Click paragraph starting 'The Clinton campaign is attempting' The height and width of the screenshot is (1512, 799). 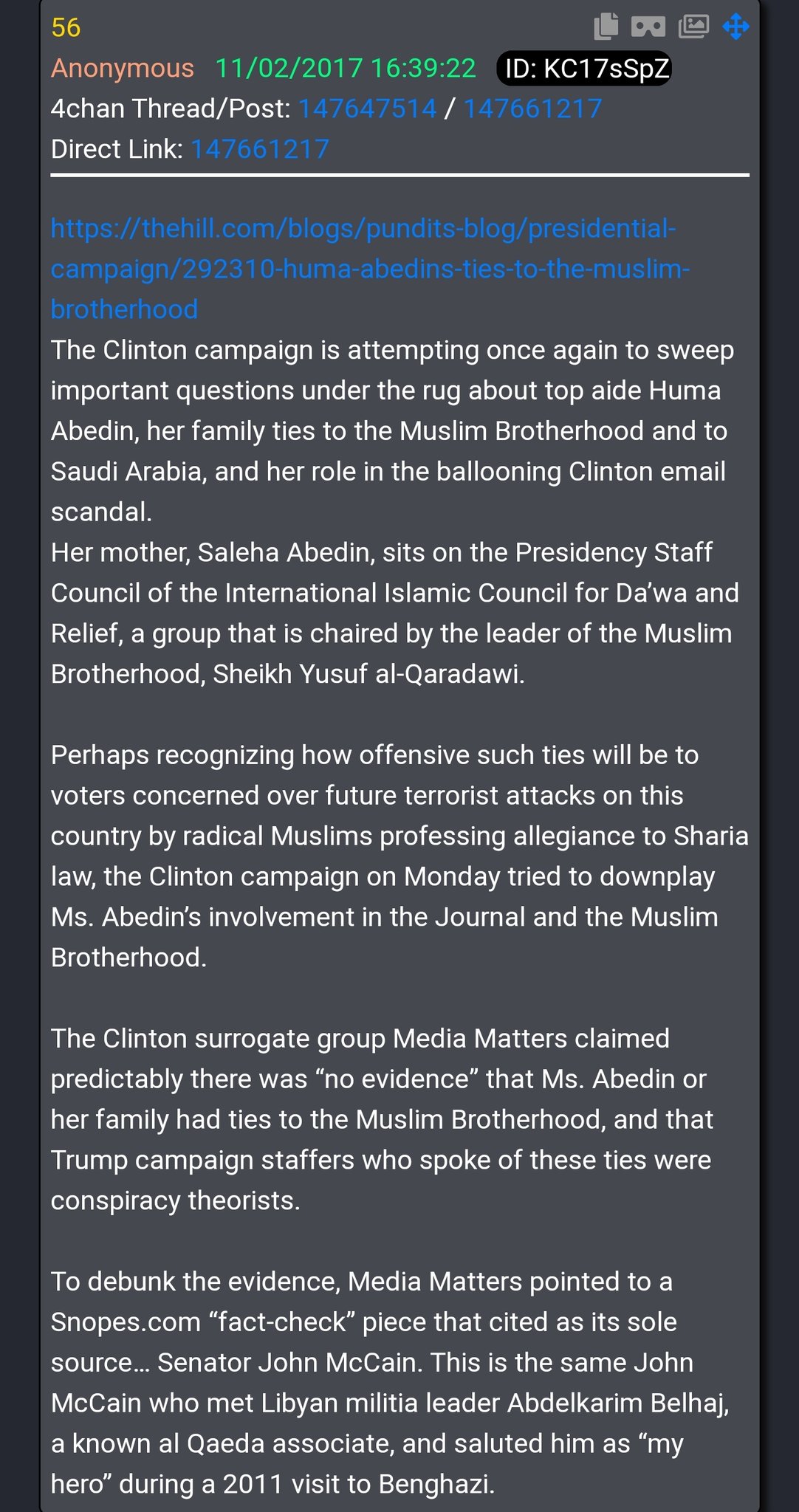point(393,431)
